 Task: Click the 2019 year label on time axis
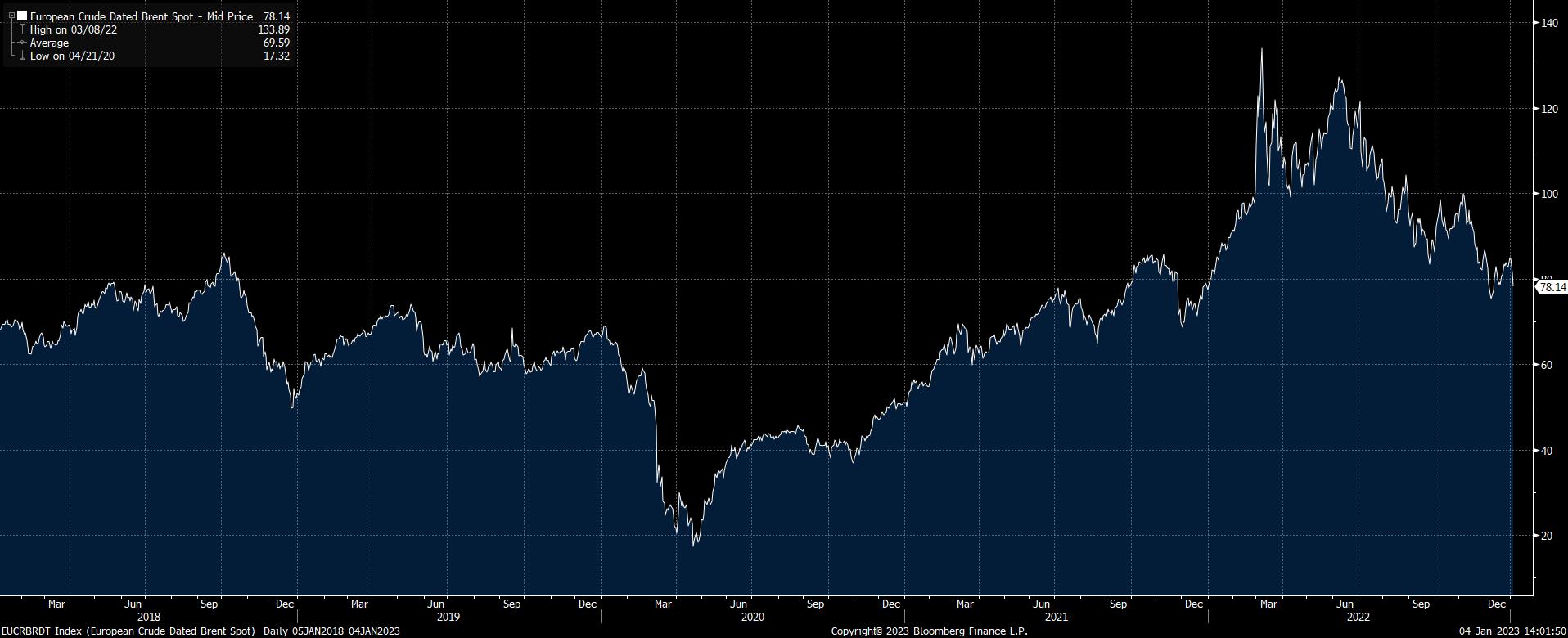point(448,617)
